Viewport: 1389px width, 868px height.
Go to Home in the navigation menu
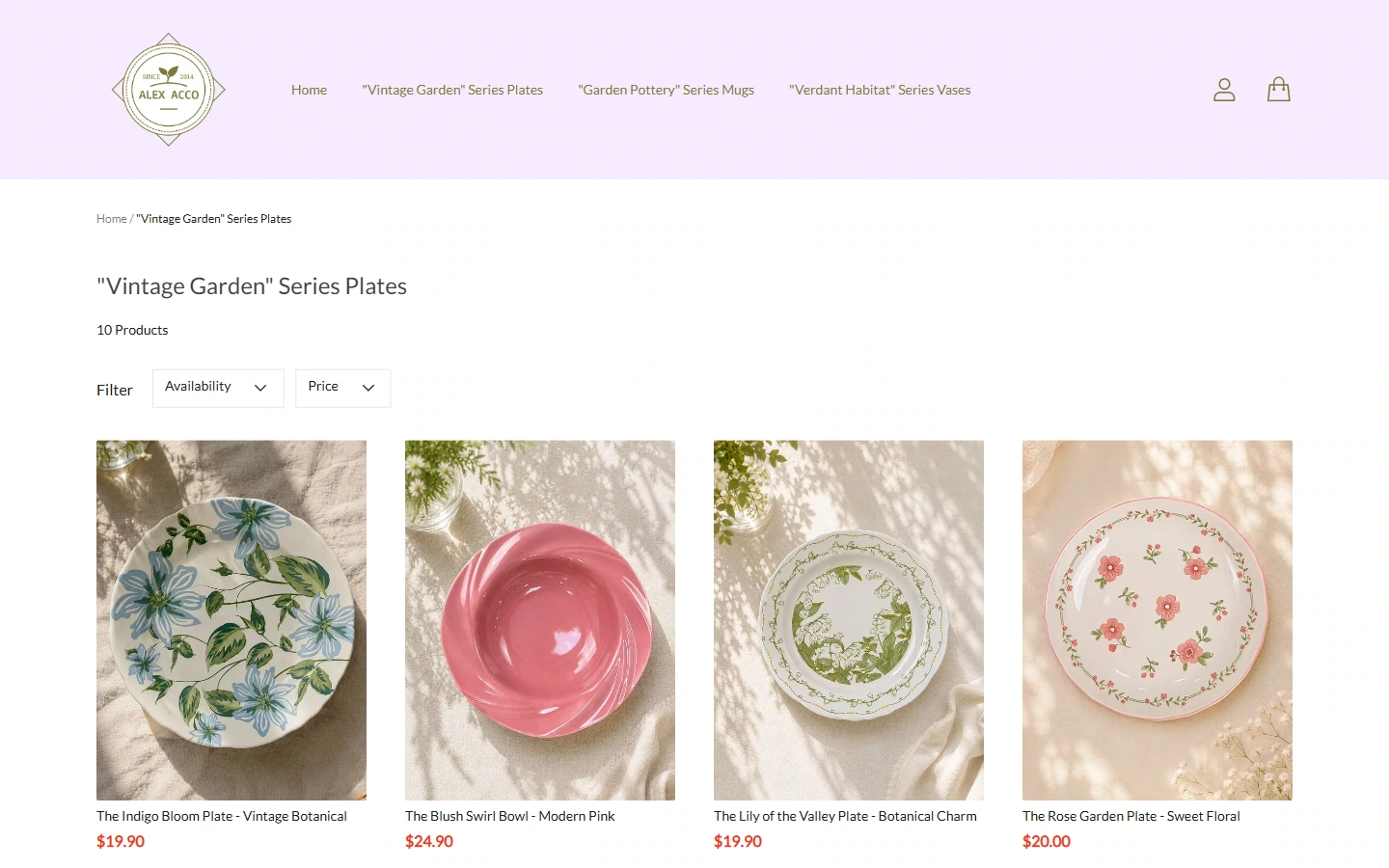click(309, 90)
